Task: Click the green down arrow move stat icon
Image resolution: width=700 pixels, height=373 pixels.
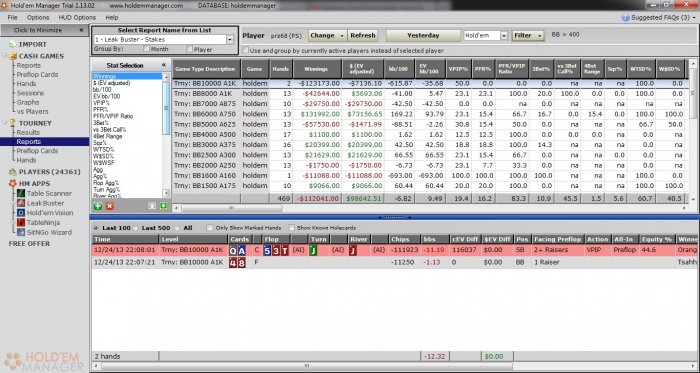Action: click(x=163, y=206)
